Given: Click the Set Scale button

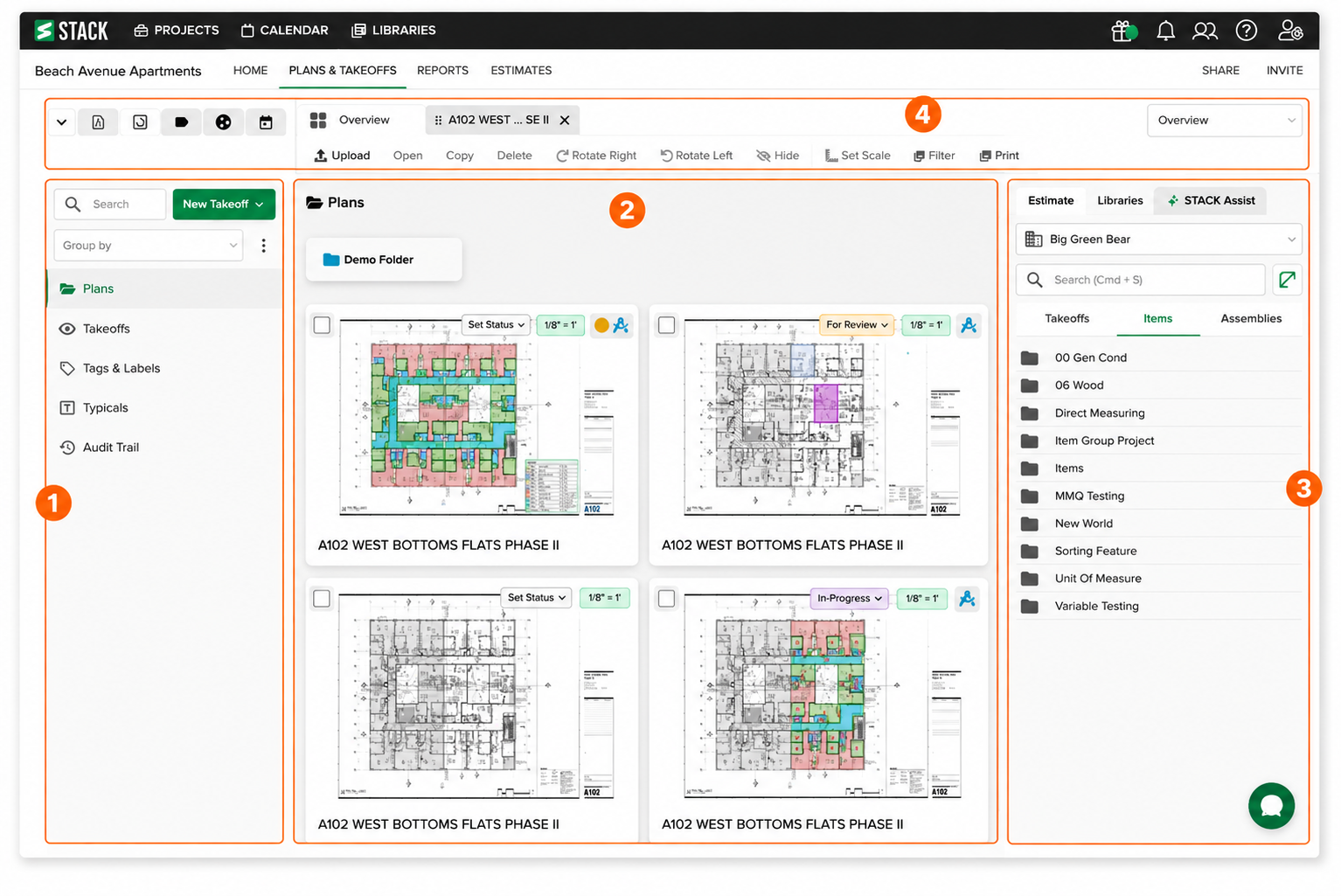Looking at the screenshot, I should click(x=858, y=156).
